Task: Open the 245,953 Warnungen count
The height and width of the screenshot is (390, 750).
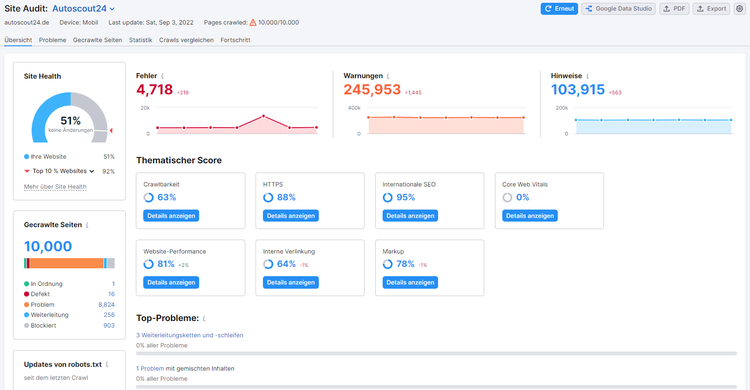Action: tap(372, 89)
